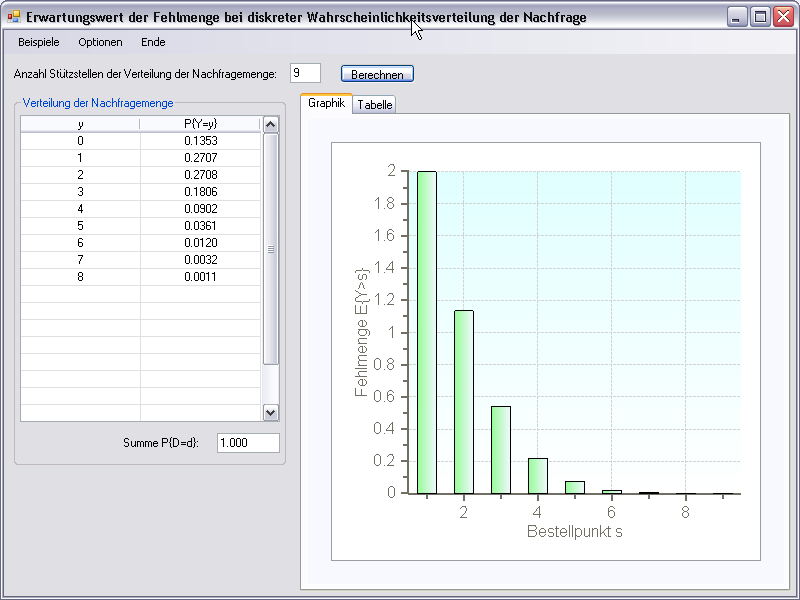This screenshot has height=600, width=800.
Task: Select the Graphik tab
Action: [326, 103]
